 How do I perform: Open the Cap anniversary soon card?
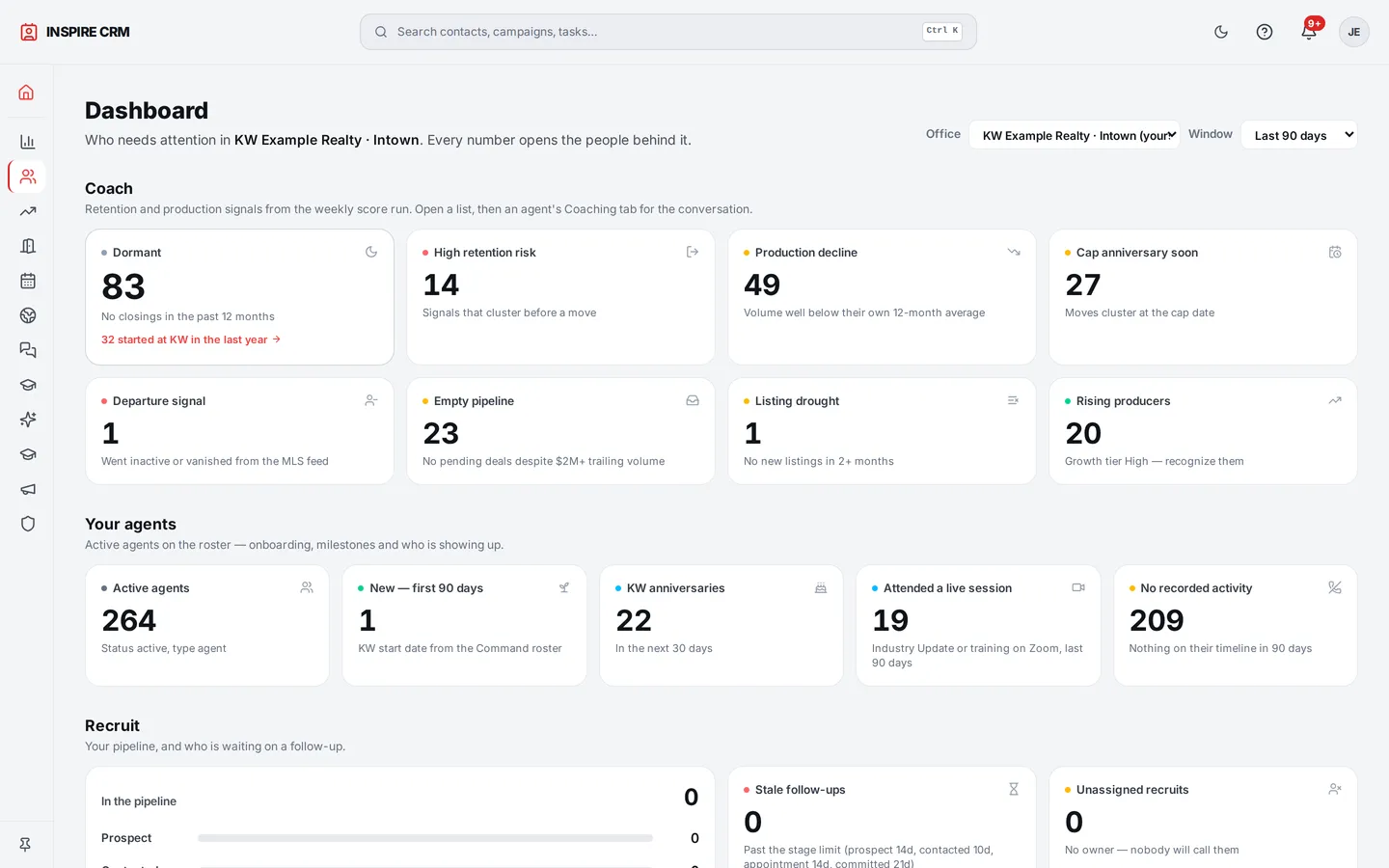click(x=1203, y=297)
